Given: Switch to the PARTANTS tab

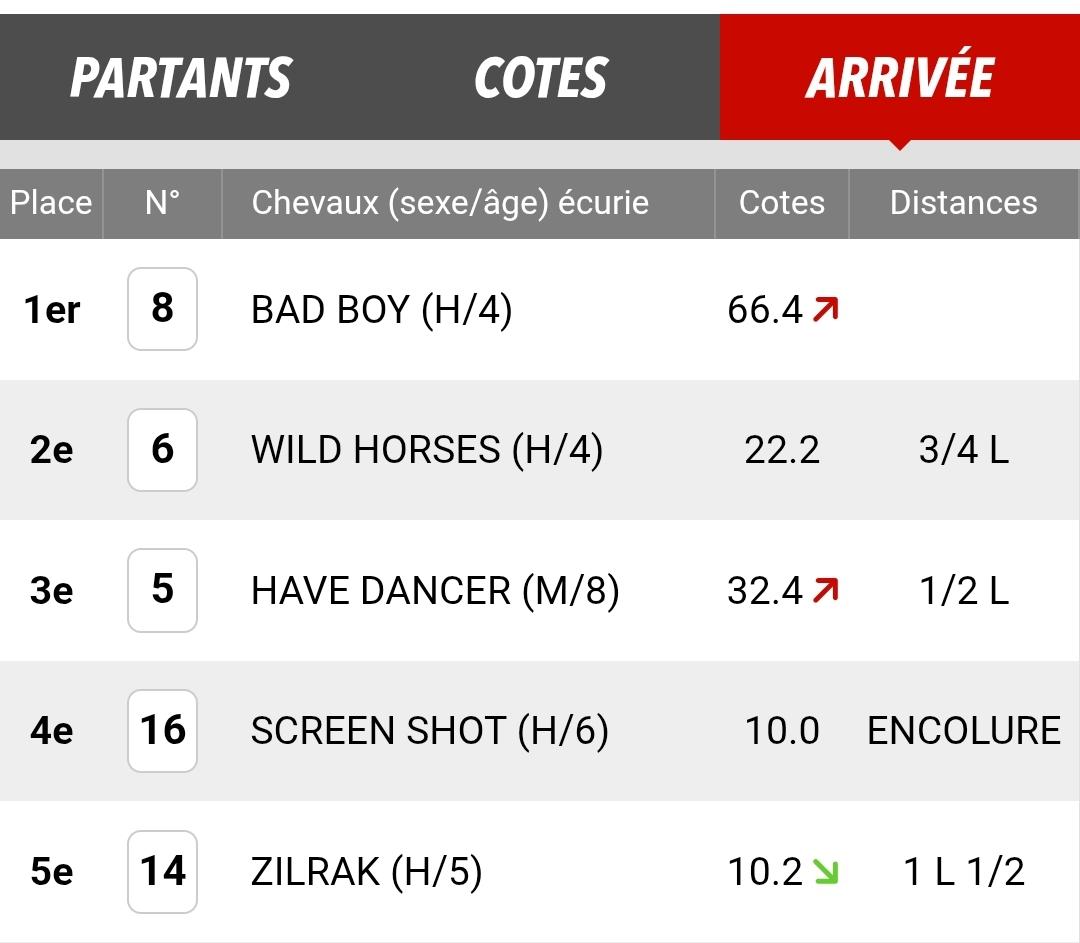Looking at the screenshot, I should coord(180,77).
